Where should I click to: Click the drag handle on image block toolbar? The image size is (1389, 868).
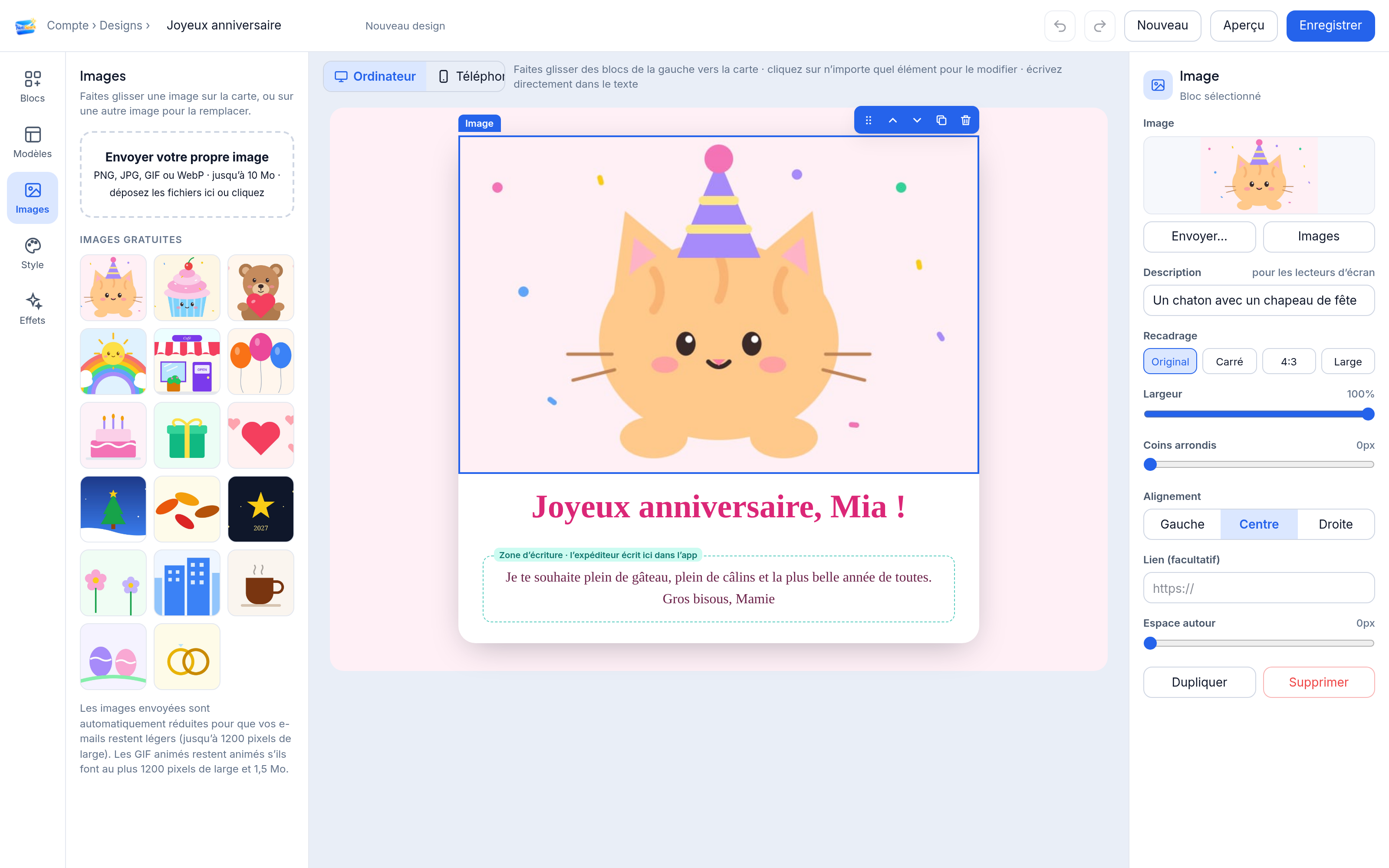pos(869,121)
